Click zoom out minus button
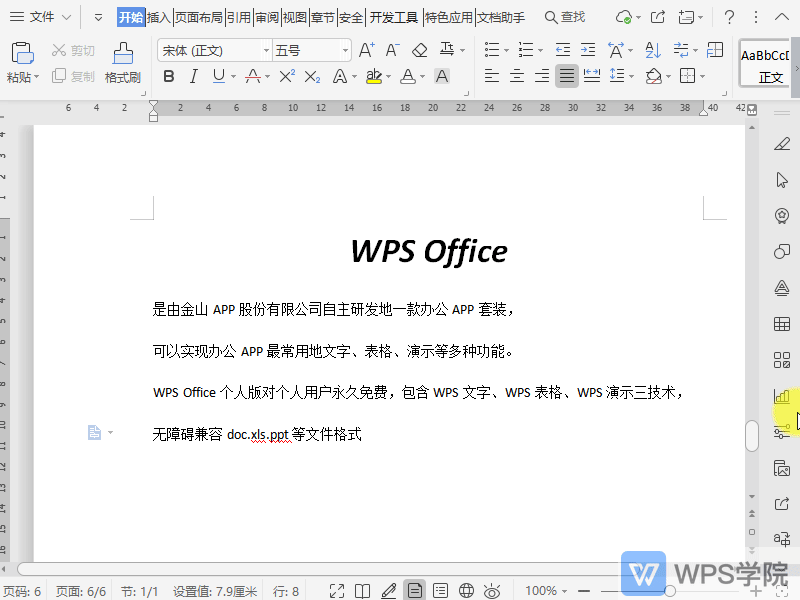This screenshot has width=800, height=600. 584,591
